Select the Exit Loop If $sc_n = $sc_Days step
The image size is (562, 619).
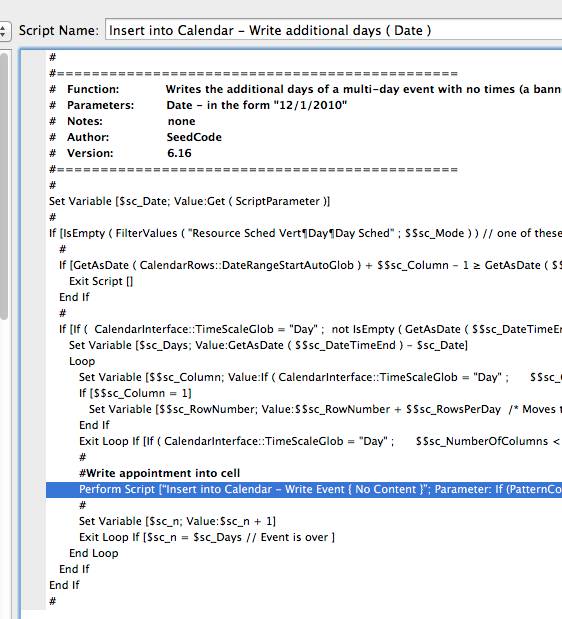click(207, 537)
